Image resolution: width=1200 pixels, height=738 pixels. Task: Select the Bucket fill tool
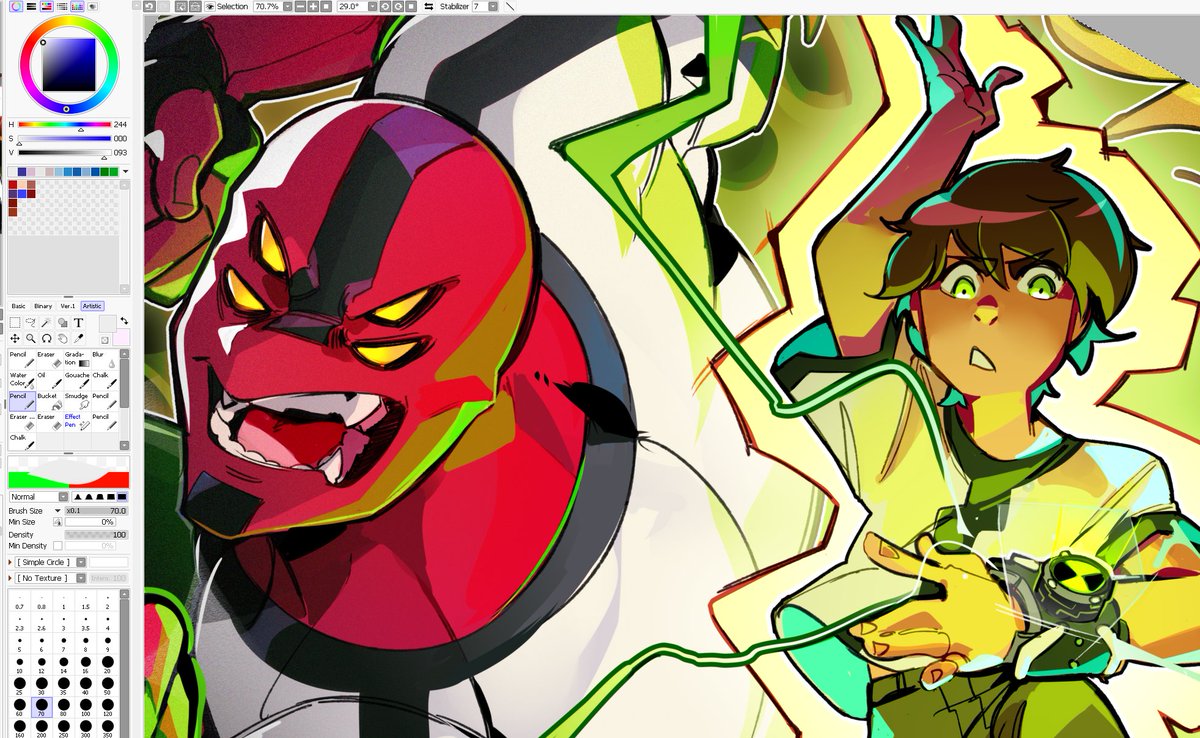(x=49, y=401)
